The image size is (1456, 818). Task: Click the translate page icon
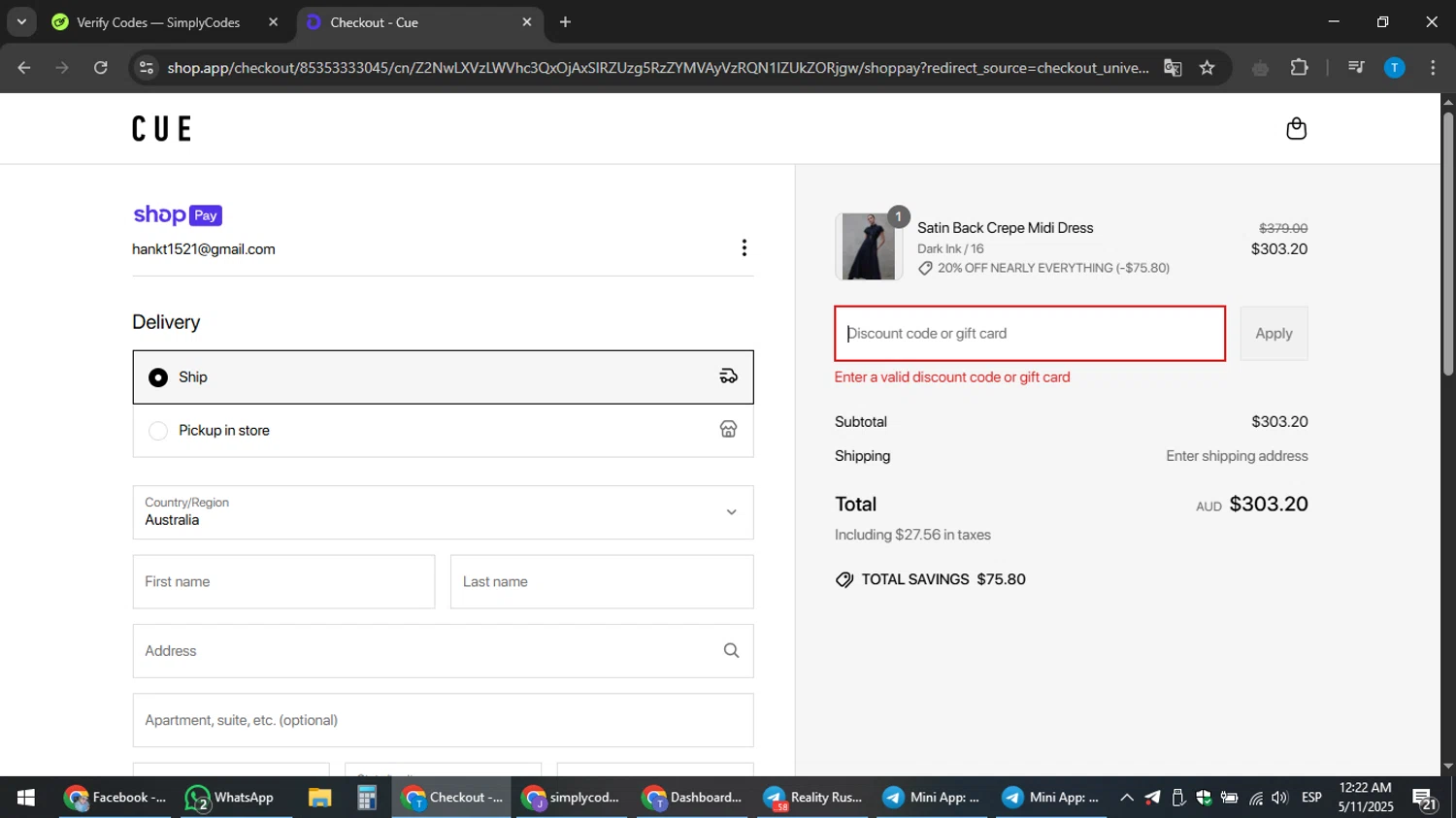click(x=1173, y=68)
